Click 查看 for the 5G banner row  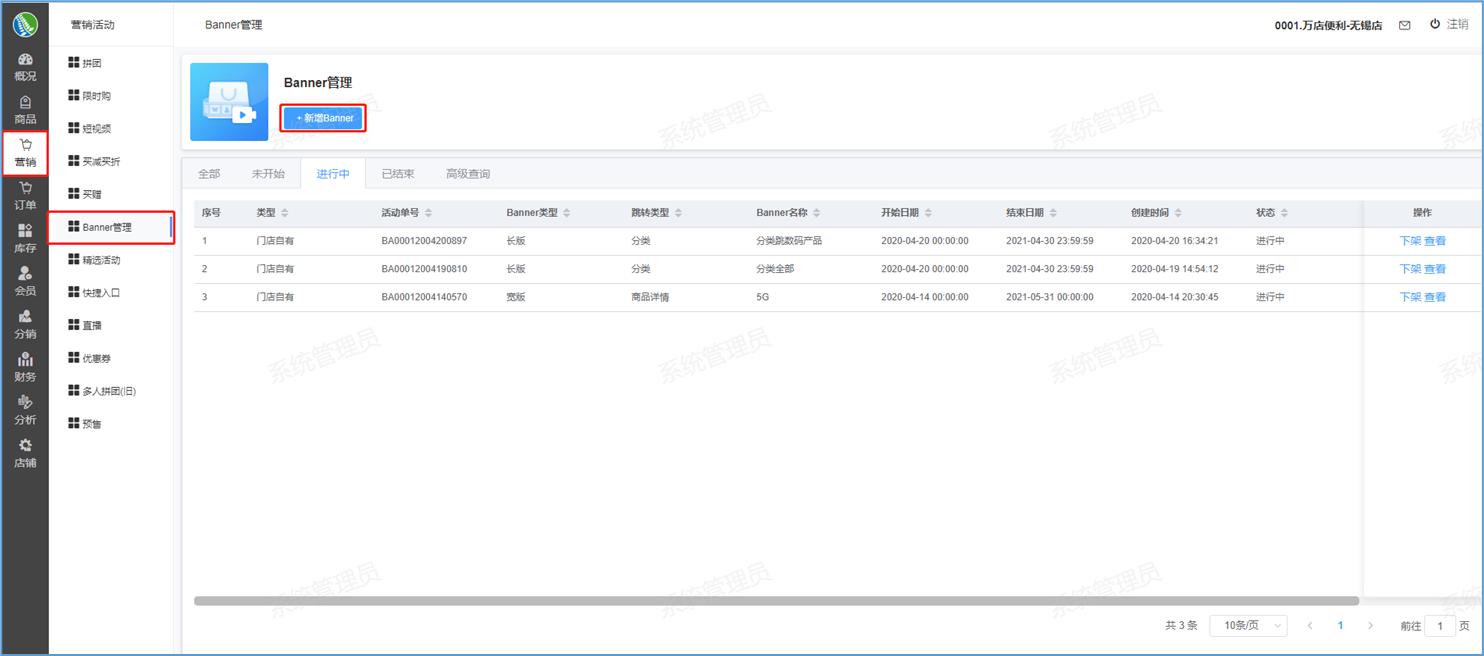(x=1435, y=297)
